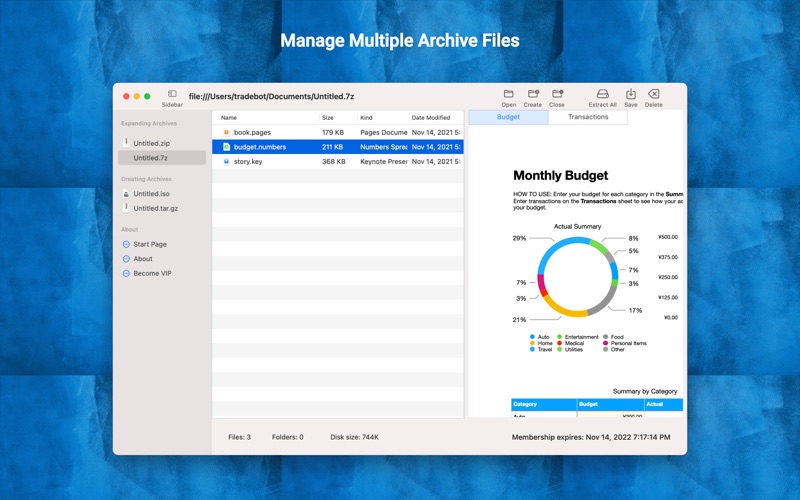The width and height of the screenshot is (800, 500).
Task: Click the Untitled.zip archive icon
Action: [x=126, y=142]
